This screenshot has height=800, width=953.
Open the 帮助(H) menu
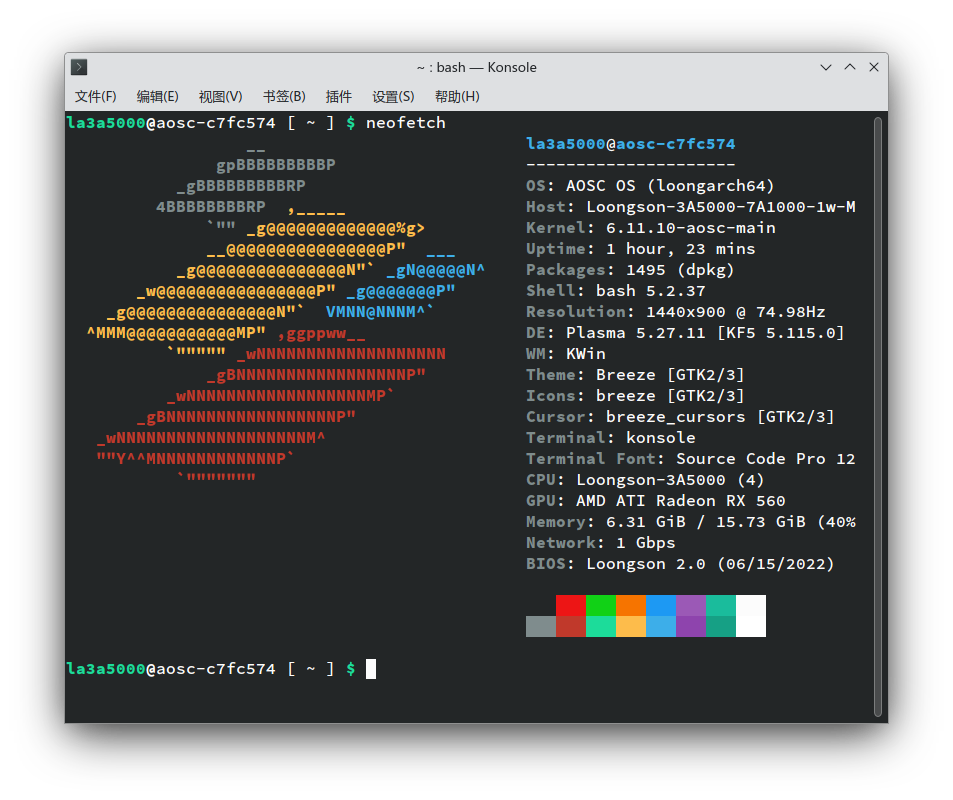(457, 97)
